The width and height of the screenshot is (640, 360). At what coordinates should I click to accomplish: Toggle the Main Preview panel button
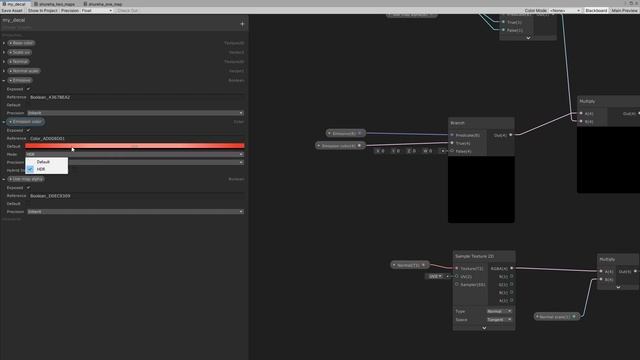tap(624, 11)
